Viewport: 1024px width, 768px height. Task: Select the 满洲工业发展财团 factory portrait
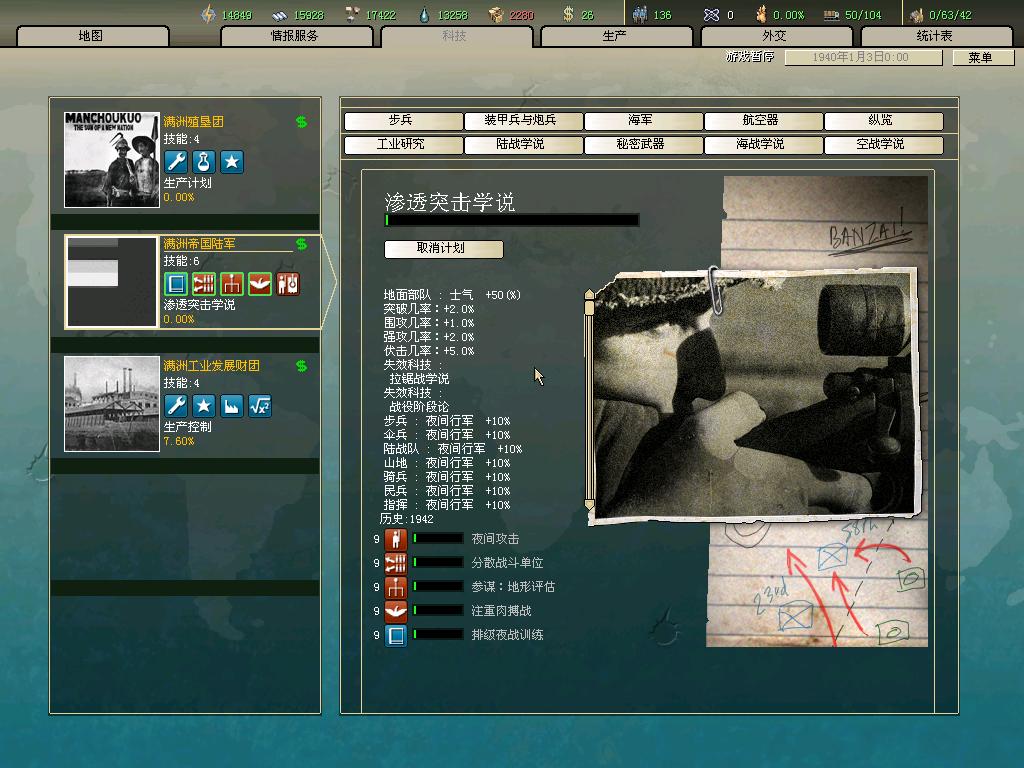[112, 404]
